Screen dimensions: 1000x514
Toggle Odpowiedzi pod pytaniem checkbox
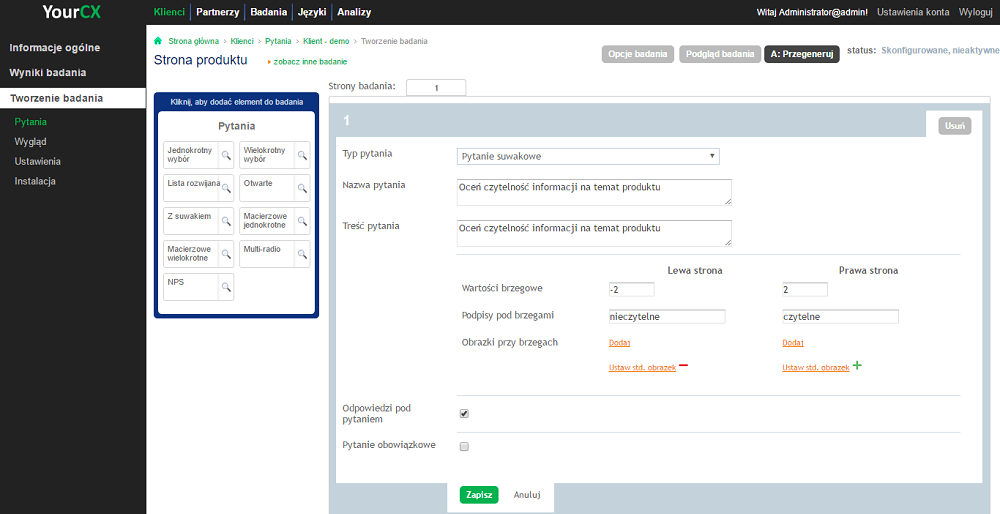pyautogui.click(x=464, y=413)
